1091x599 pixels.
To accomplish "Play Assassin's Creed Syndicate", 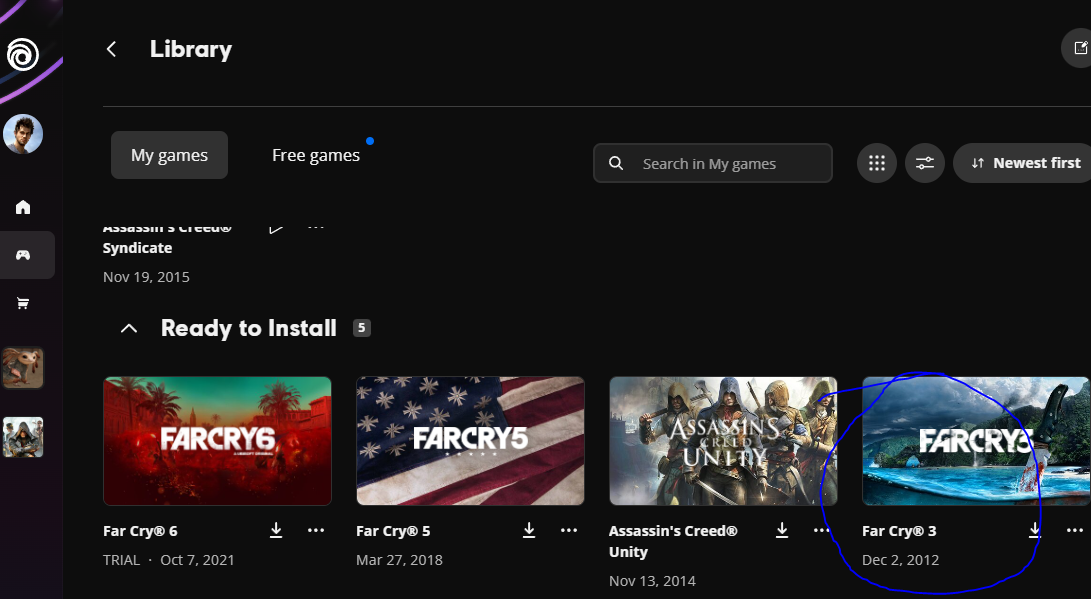I will coord(276,228).
